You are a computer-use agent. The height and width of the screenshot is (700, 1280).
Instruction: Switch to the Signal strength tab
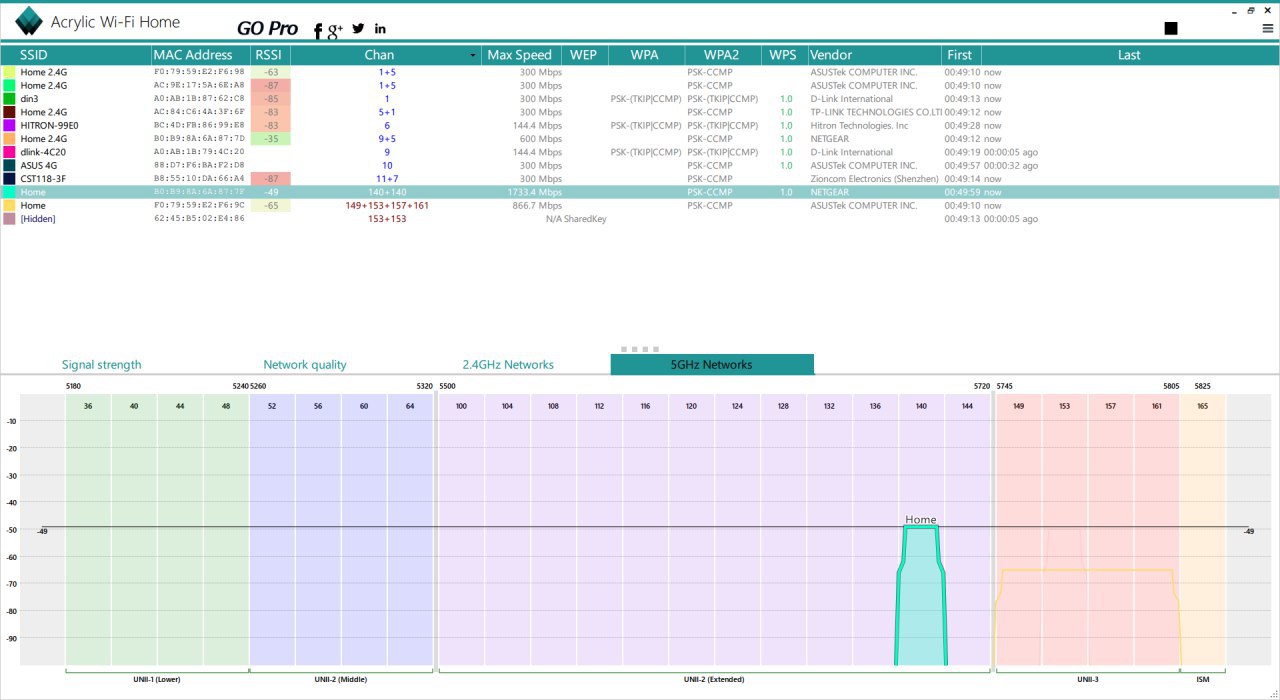point(101,365)
